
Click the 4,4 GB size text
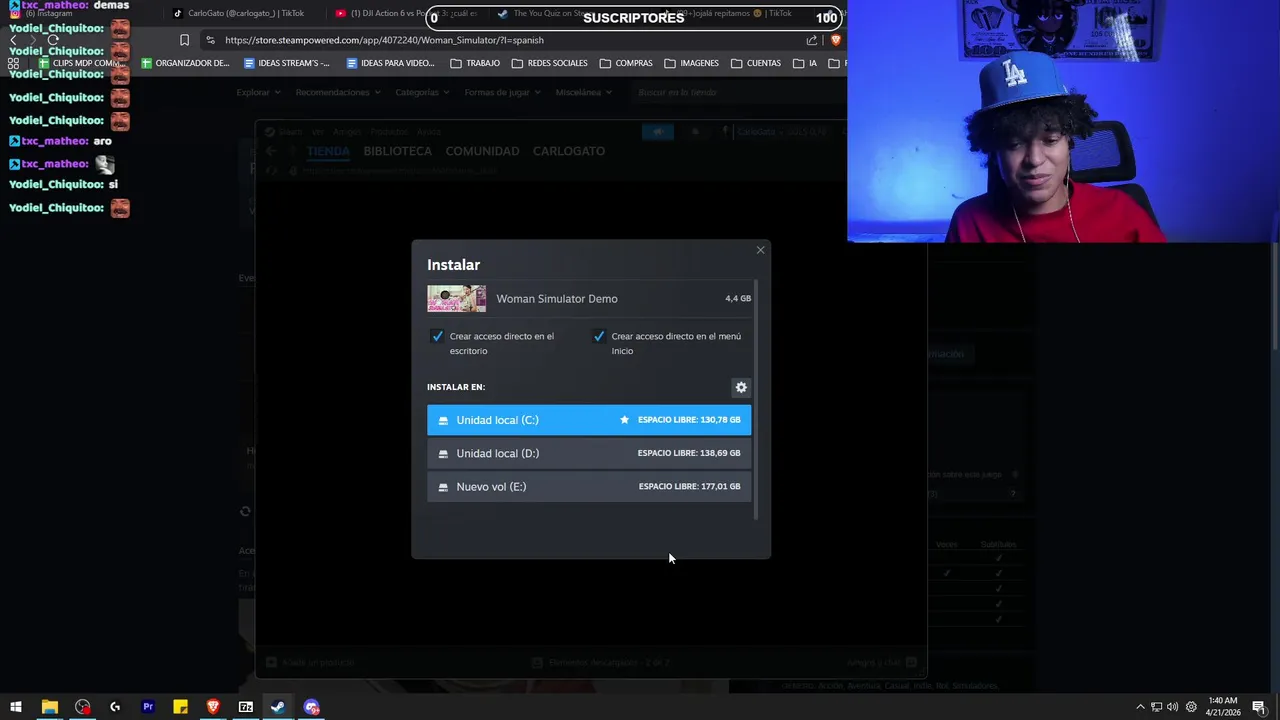pos(738,299)
